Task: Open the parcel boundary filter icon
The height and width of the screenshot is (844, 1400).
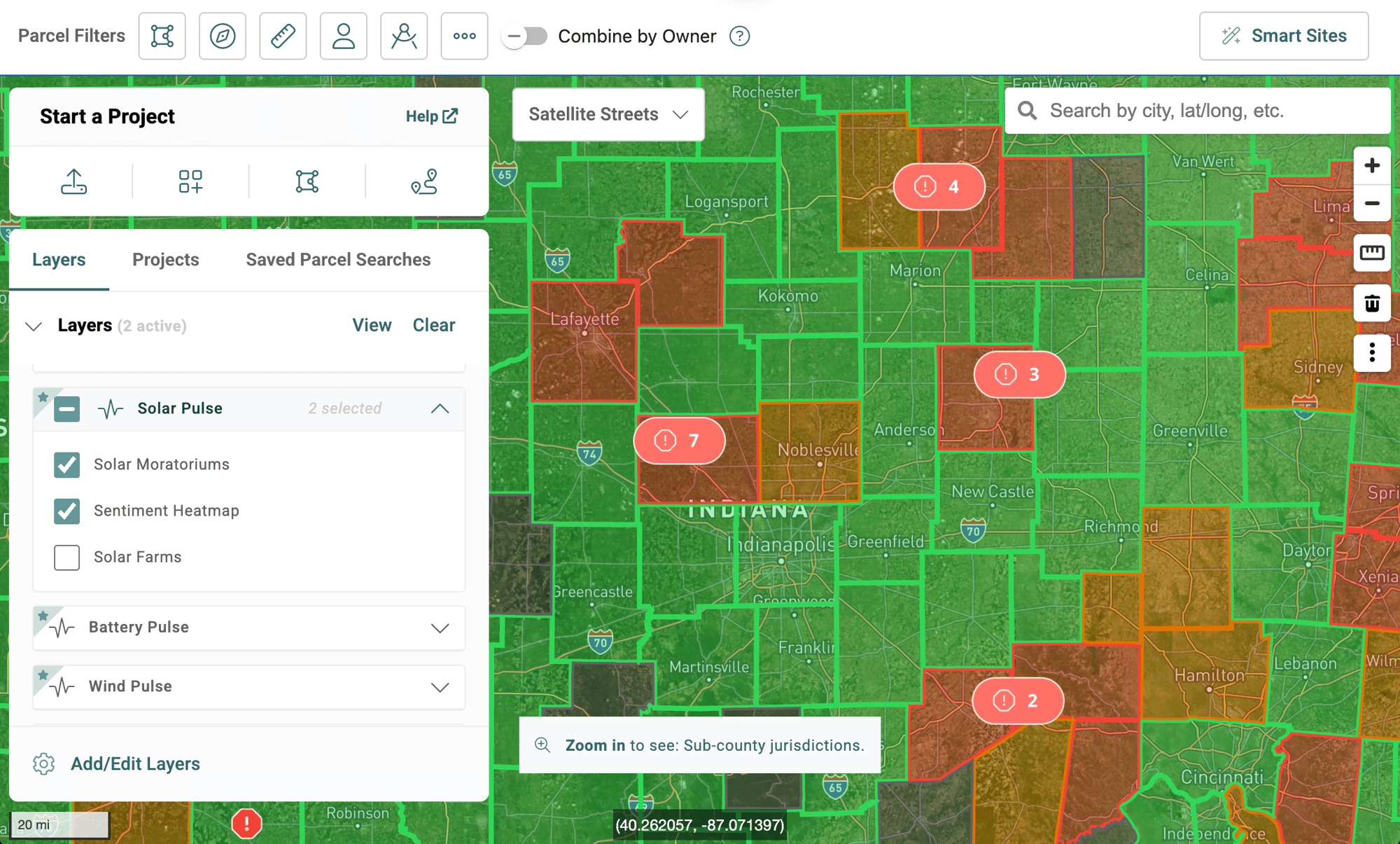Action: (x=162, y=36)
